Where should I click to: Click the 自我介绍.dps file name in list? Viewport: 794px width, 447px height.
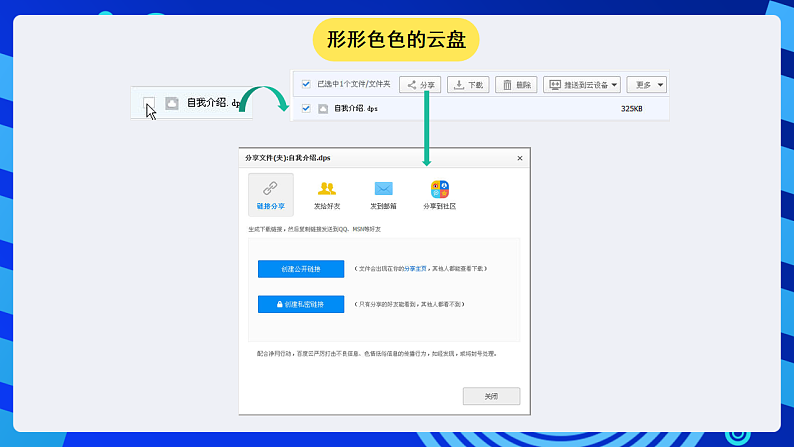(x=355, y=108)
